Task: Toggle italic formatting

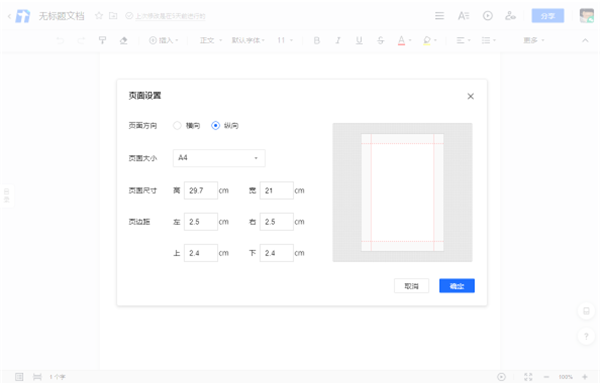Action: pos(338,40)
